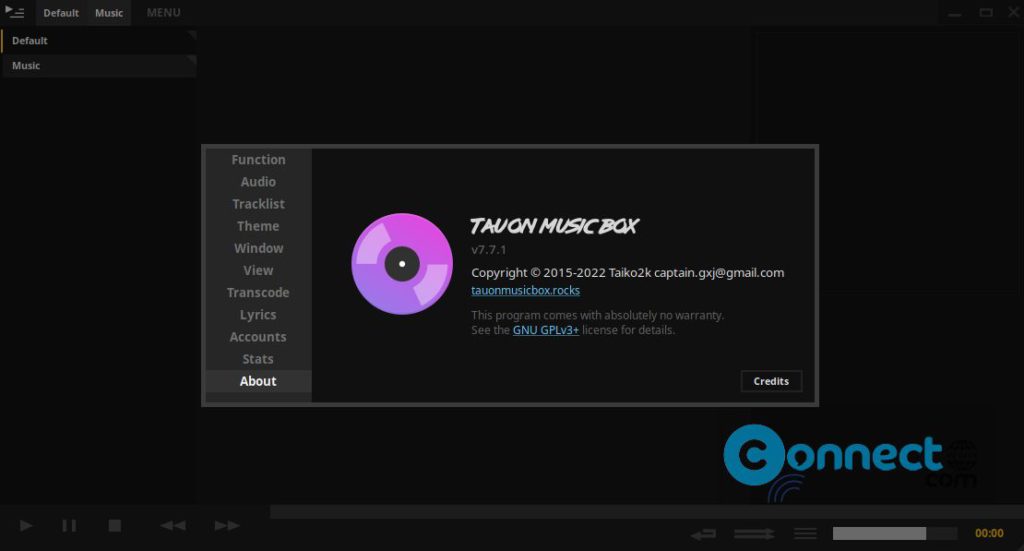Image resolution: width=1024 pixels, height=551 pixels.
Task: Open the tauonmusicbox.rocks link
Action: (525, 291)
